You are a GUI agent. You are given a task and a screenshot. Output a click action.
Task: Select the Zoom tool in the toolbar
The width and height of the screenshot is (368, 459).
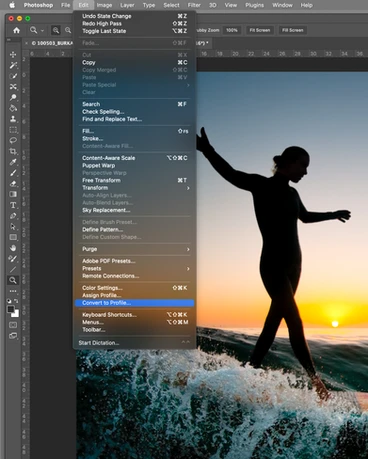(13, 280)
